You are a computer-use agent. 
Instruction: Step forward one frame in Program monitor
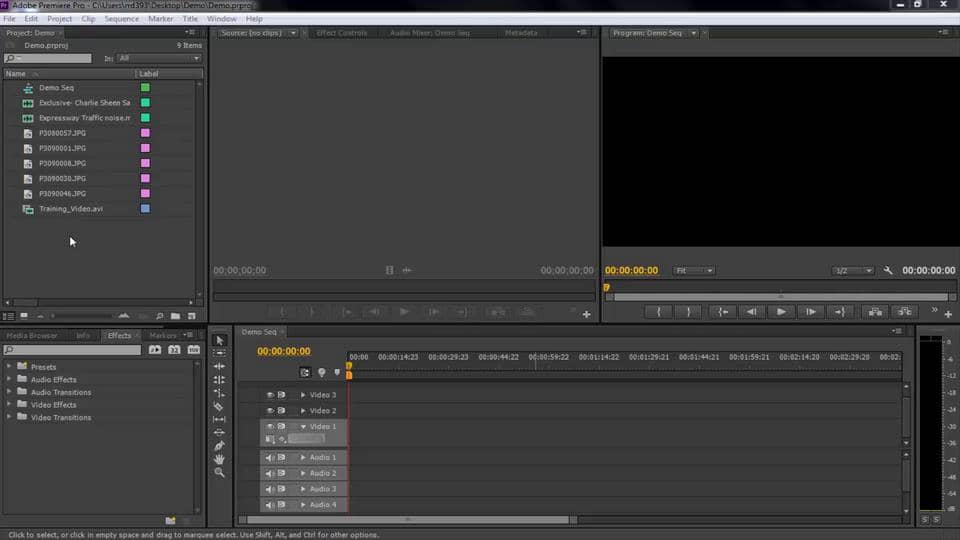(811, 312)
